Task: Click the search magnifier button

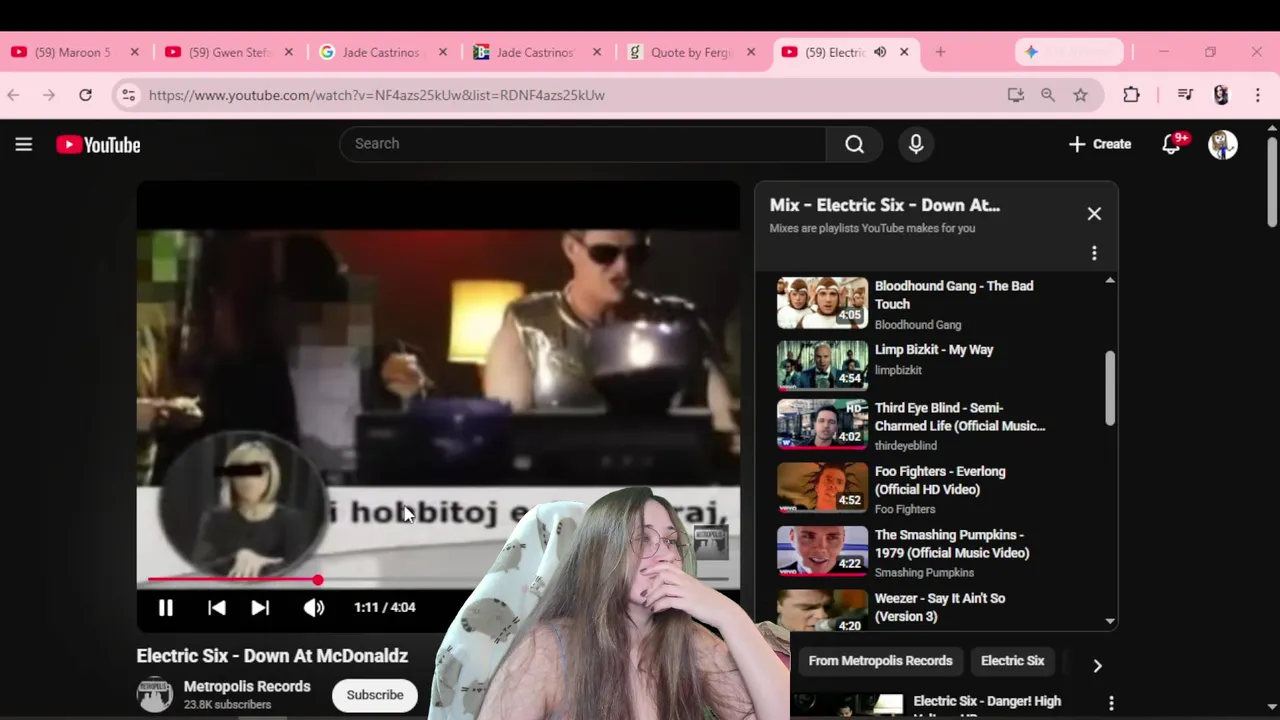Action: [854, 144]
